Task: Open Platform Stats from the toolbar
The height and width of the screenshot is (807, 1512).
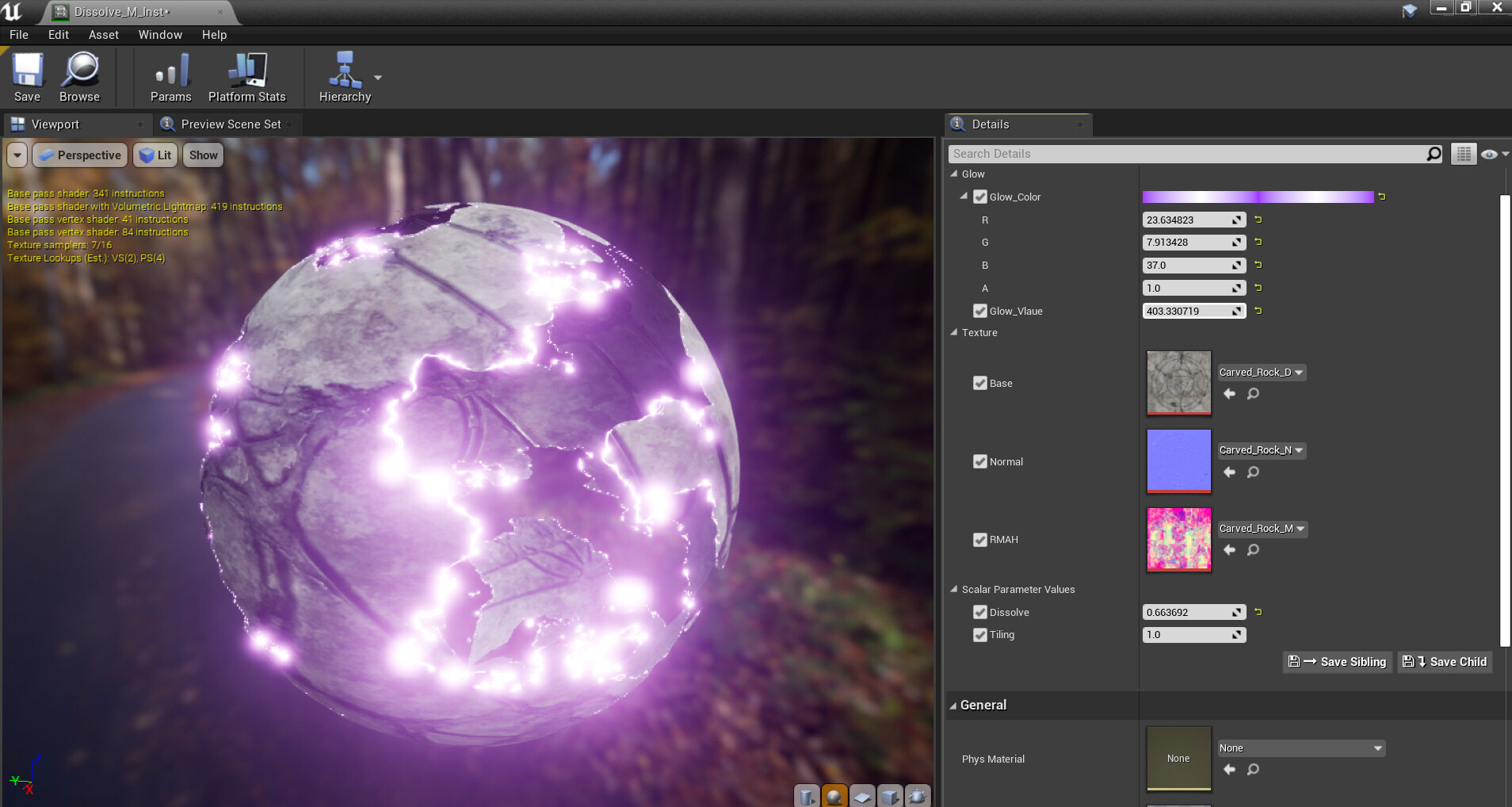Action: [246, 75]
